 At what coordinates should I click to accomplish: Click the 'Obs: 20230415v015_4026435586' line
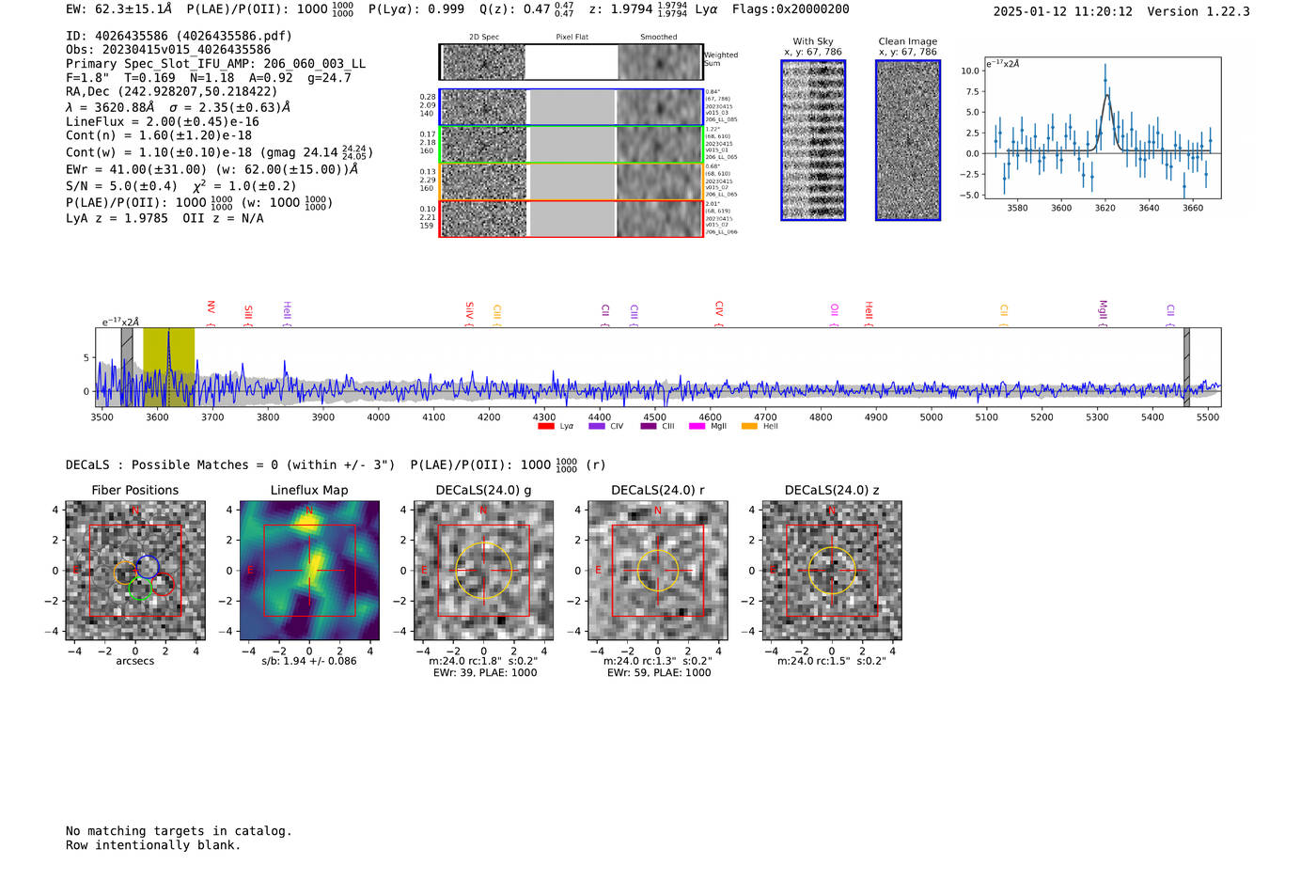[x=168, y=50]
